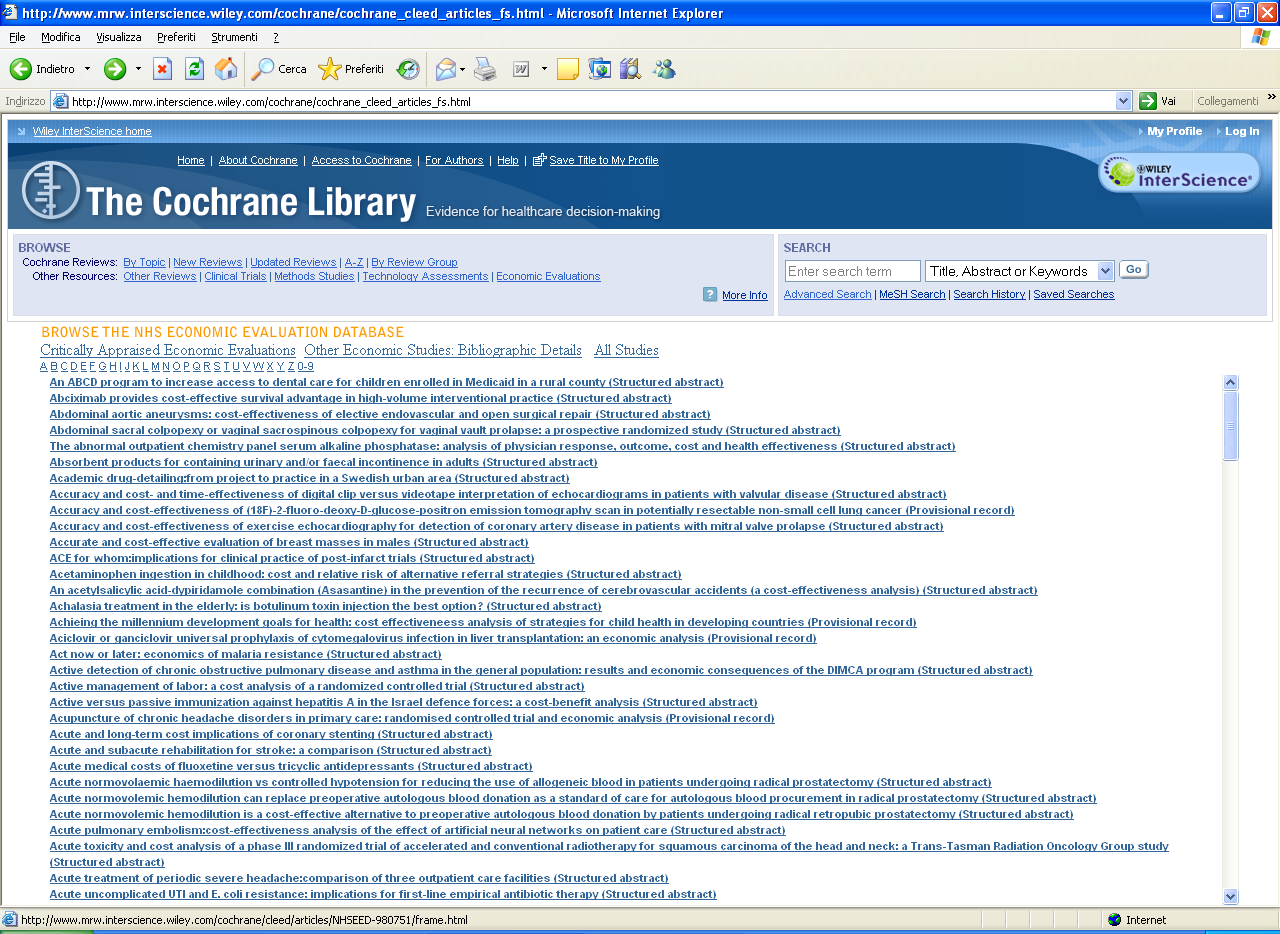Open MeSH Search link
Image resolution: width=1280 pixels, height=934 pixels.
point(912,295)
